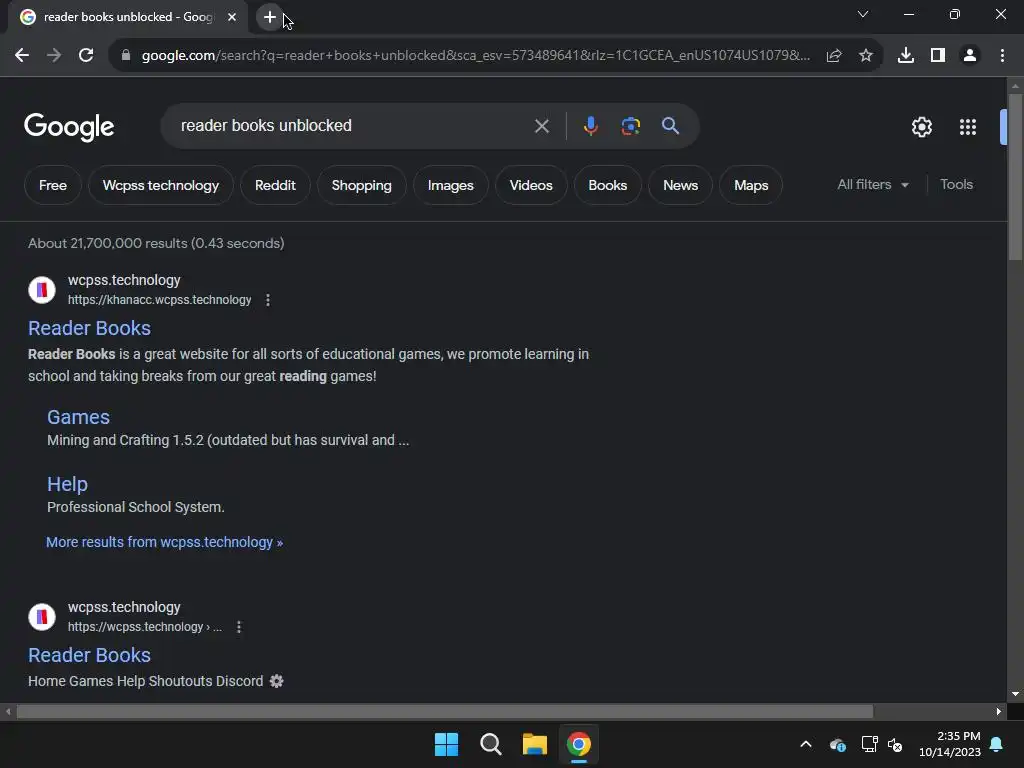Screen dimensions: 1024x768
Task: Open the notification bell
Action: point(997,744)
